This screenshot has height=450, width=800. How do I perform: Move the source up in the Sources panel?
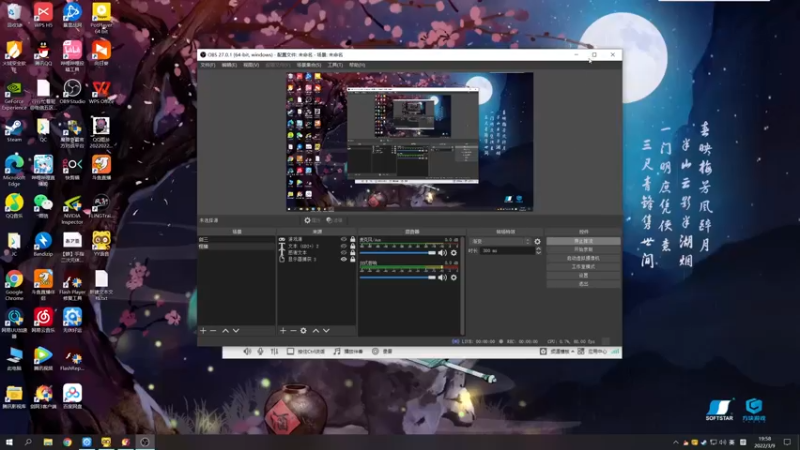click(316, 331)
